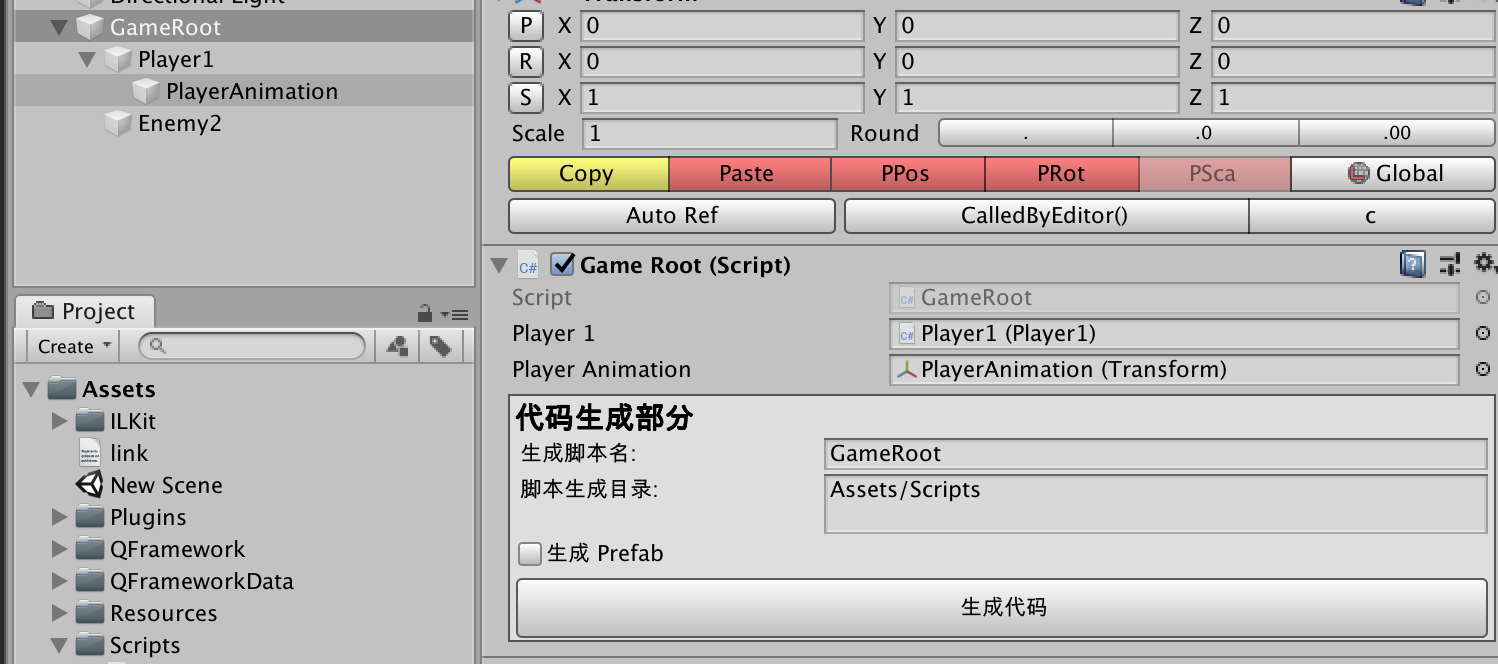This screenshot has height=664, width=1498.
Task: Click the Project search input box
Action: pyautogui.click(x=252, y=346)
